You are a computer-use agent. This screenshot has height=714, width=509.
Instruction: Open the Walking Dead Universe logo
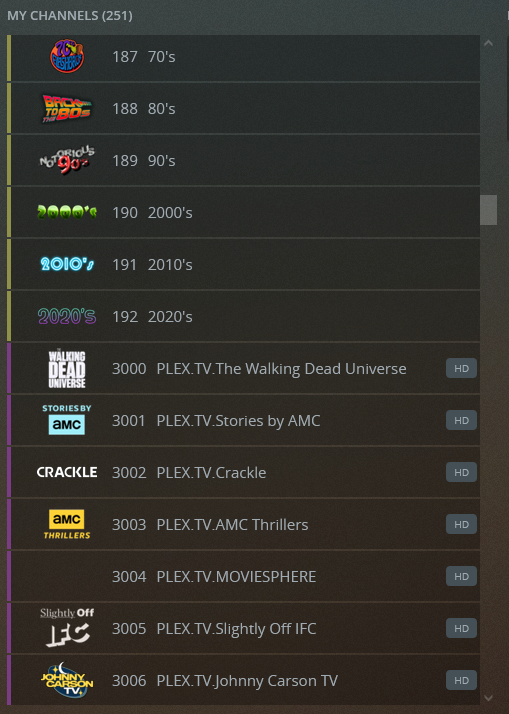click(67, 368)
